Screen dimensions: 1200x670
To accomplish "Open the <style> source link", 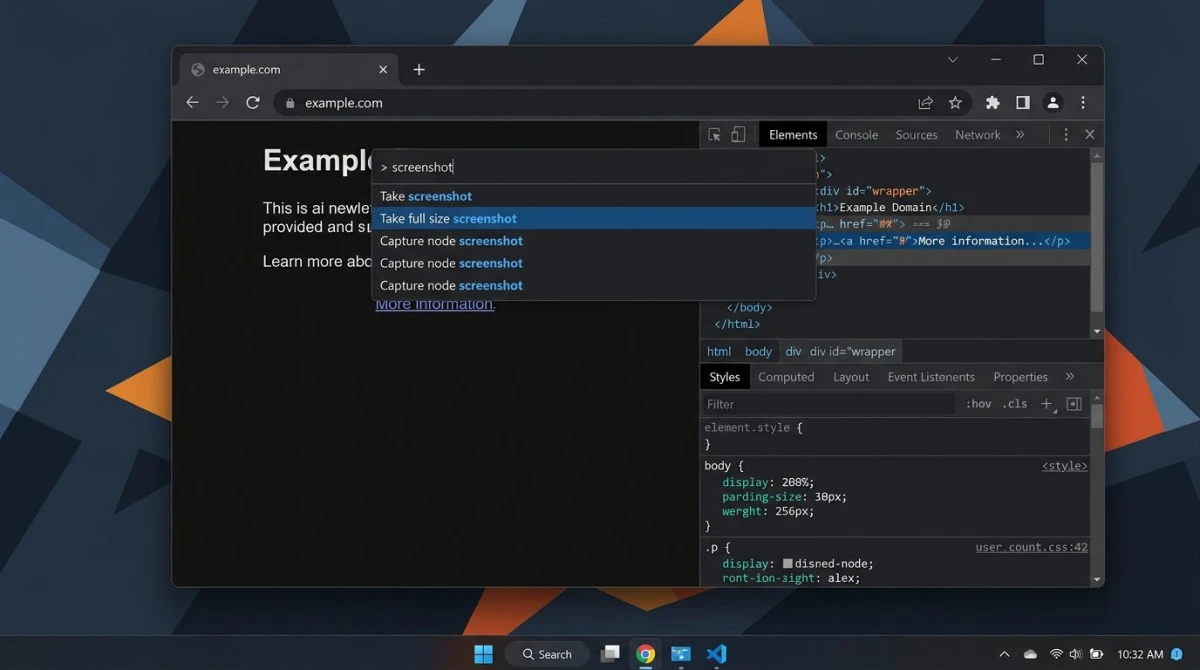I will [x=1064, y=466].
